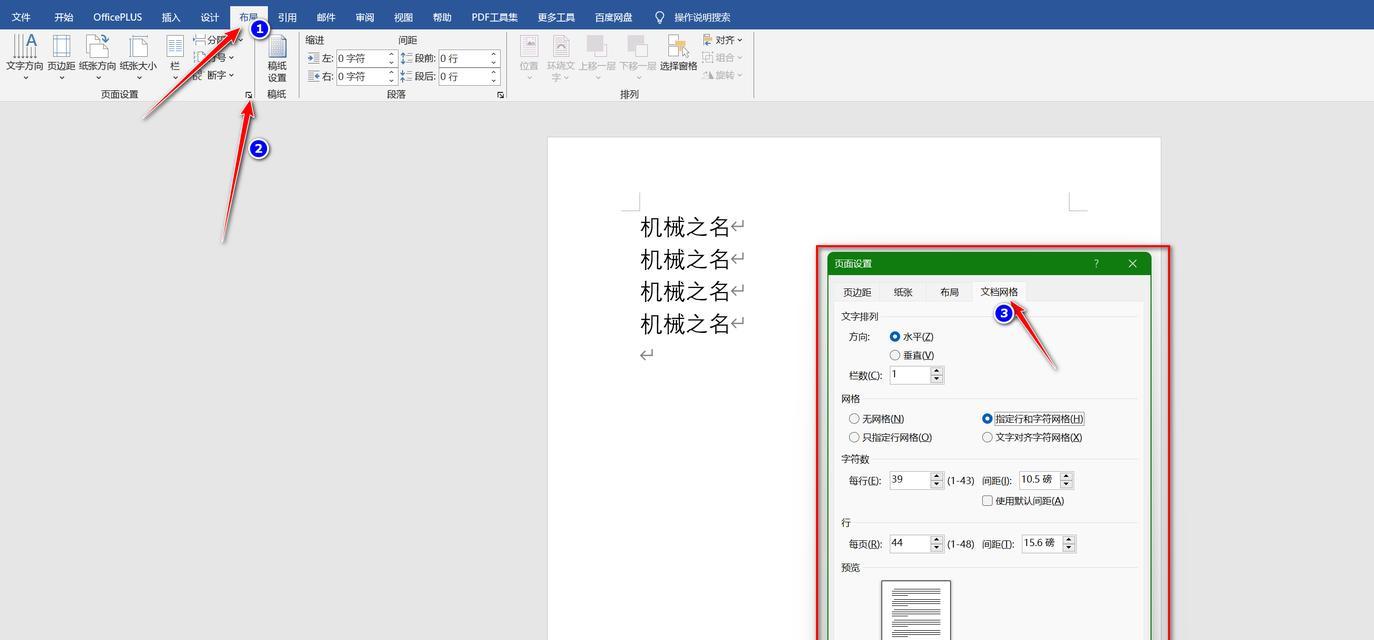Switch to the 文档网格 dialog tab
Screen dimensions: 1374x640
point(999,292)
